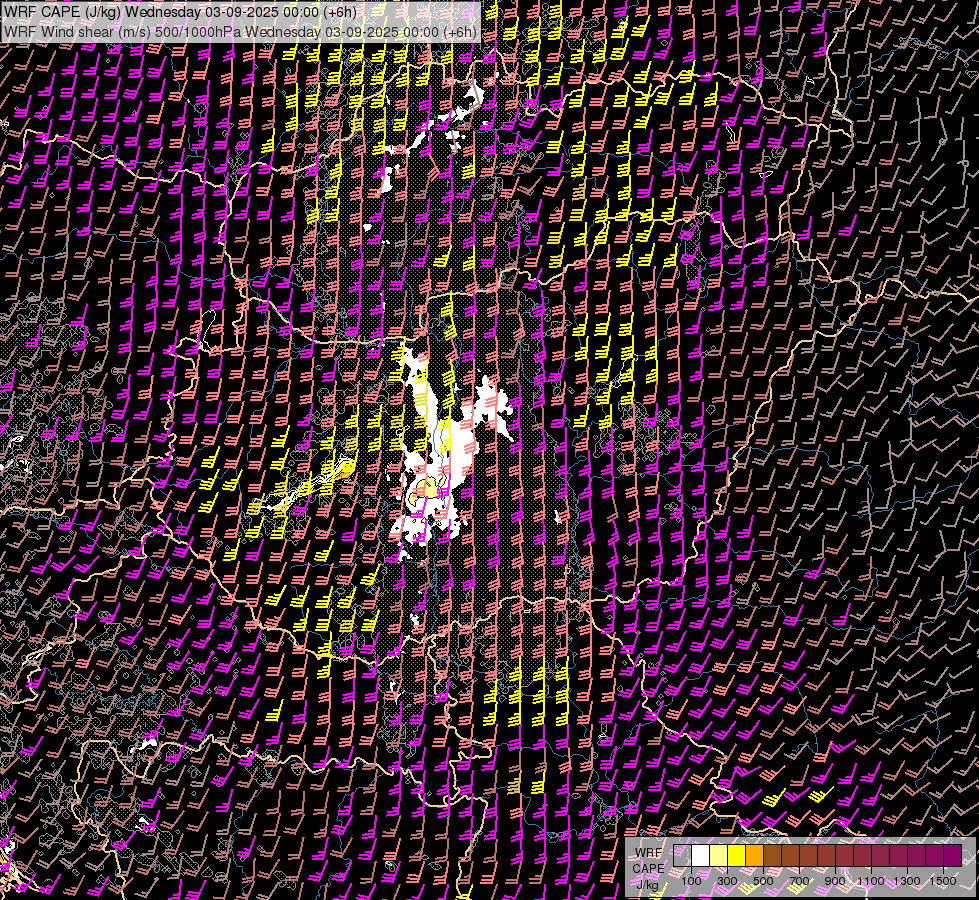
Task: Select the first grey swatch in the legend
Action: 682,855
